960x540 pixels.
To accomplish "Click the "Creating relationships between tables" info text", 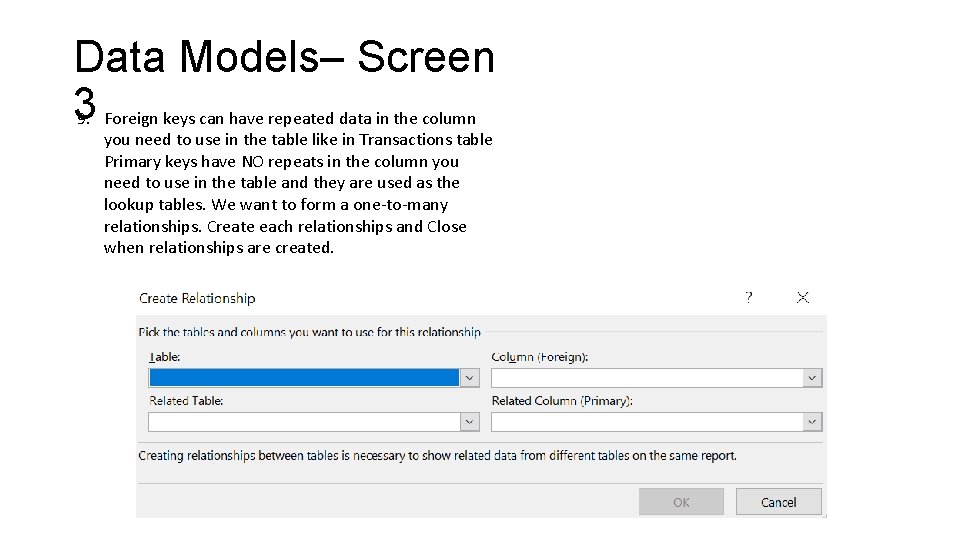I will (437, 456).
